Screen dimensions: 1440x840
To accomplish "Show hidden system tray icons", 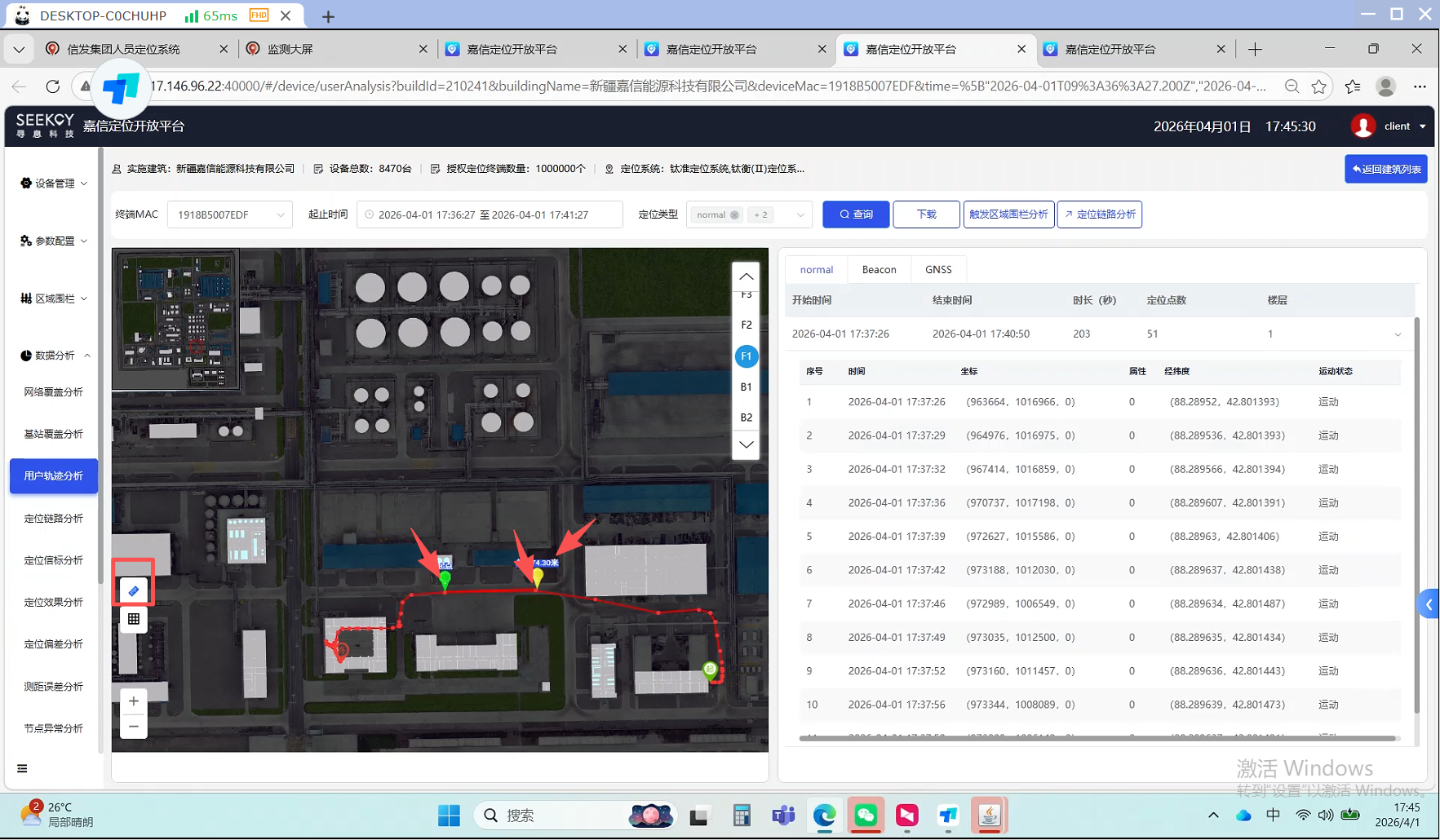I will click(x=1213, y=815).
